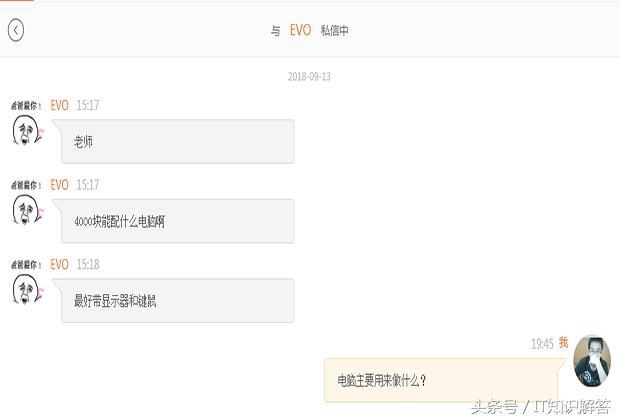Click the 15:18 timestamp
This screenshot has width=620, height=420.
point(88,264)
